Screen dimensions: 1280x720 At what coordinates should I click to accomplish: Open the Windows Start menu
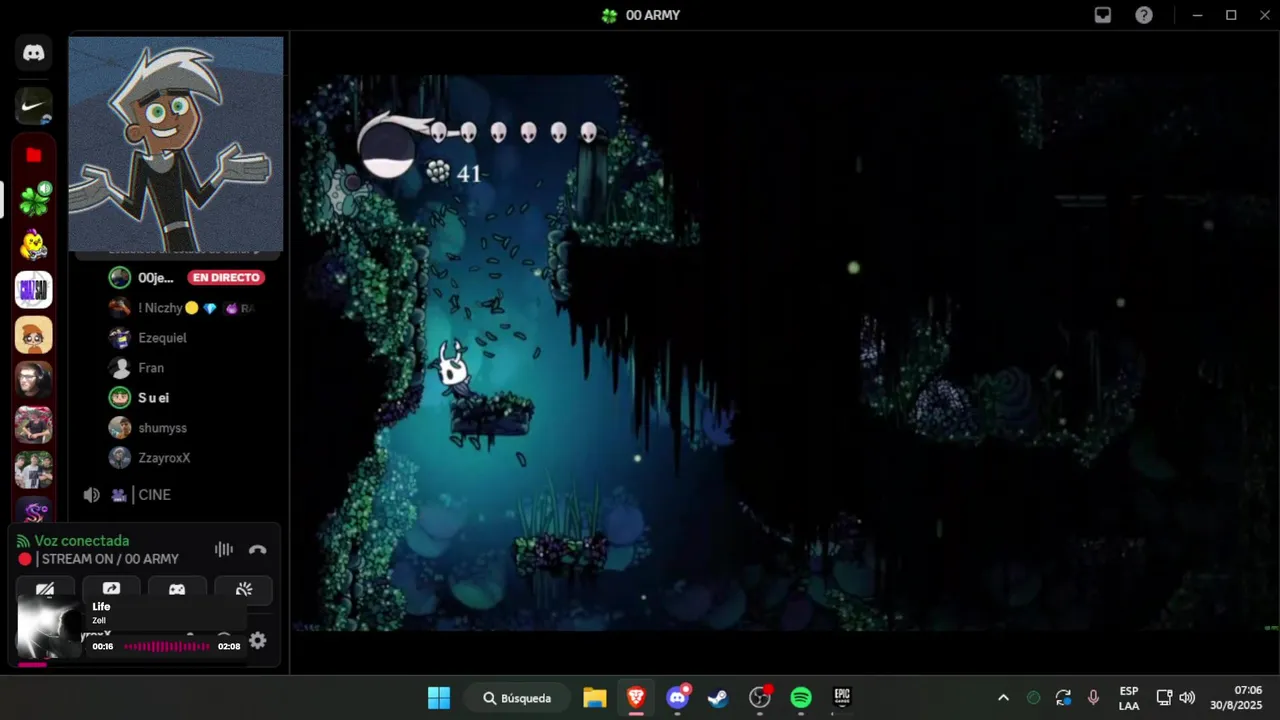pyautogui.click(x=439, y=698)
